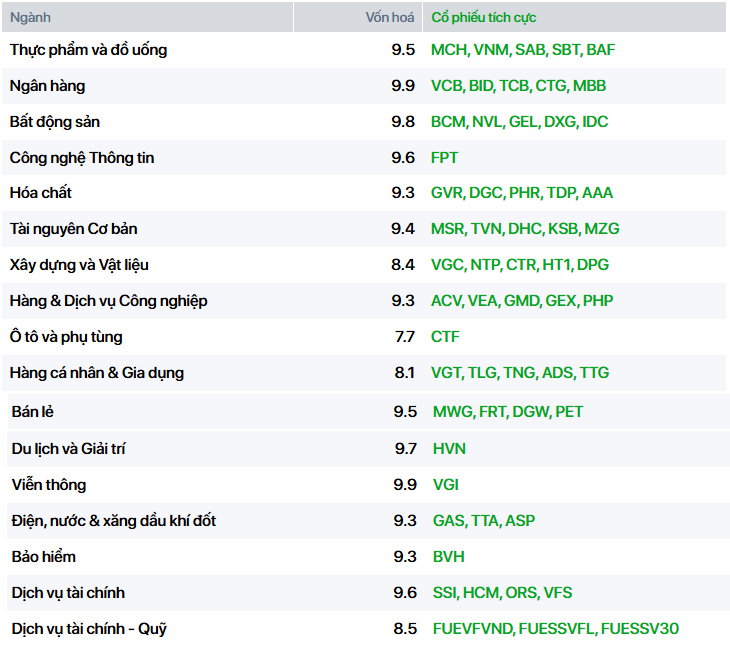Click stocks 'MSR, TVN, DHC, KSB, MZG'
The image size is (730, 653).
coord(525,229)
